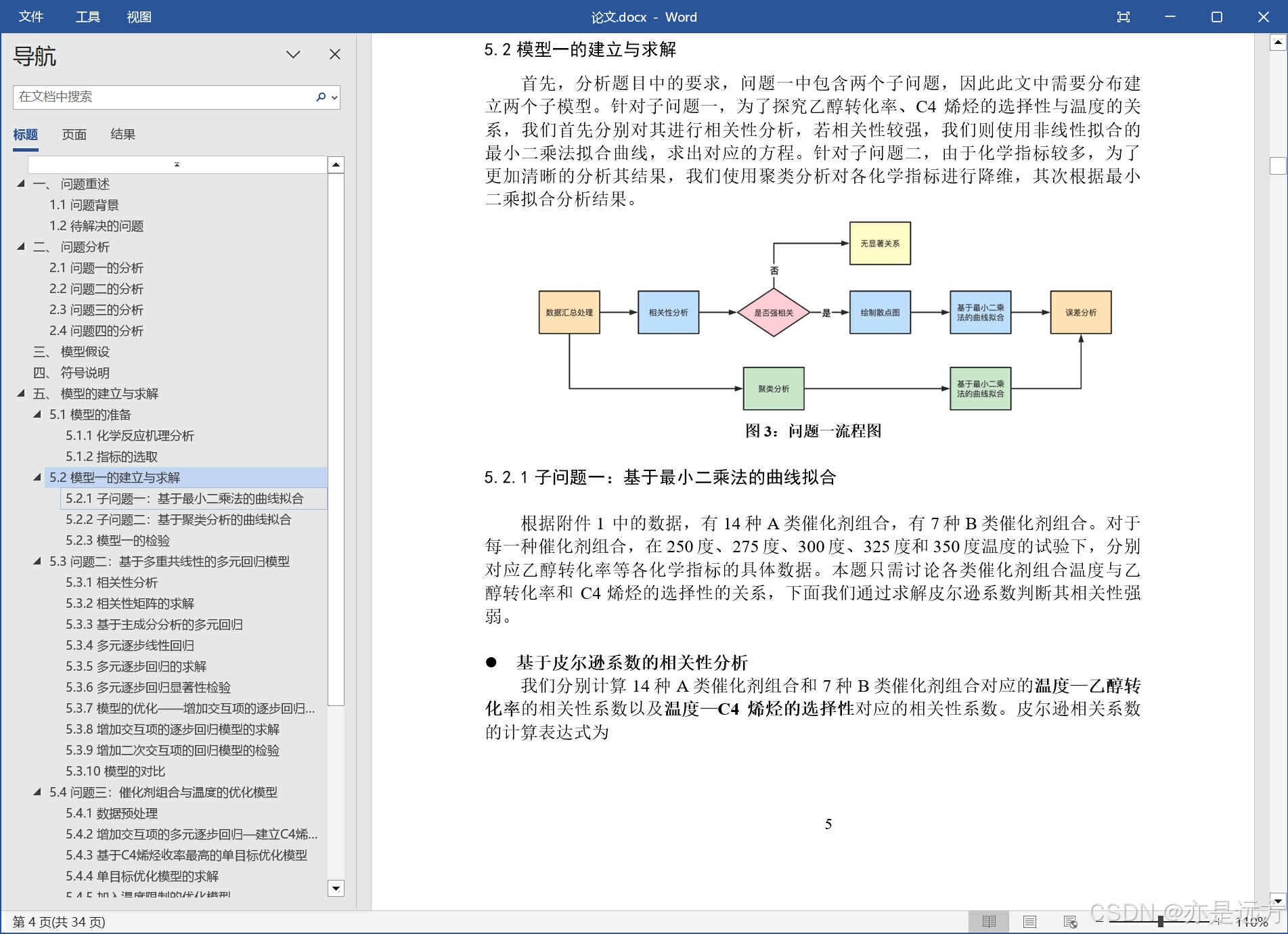Go to heading 2.4 问题四的分析
This screenshot has height=934, width=1288.
pos(96,330)
